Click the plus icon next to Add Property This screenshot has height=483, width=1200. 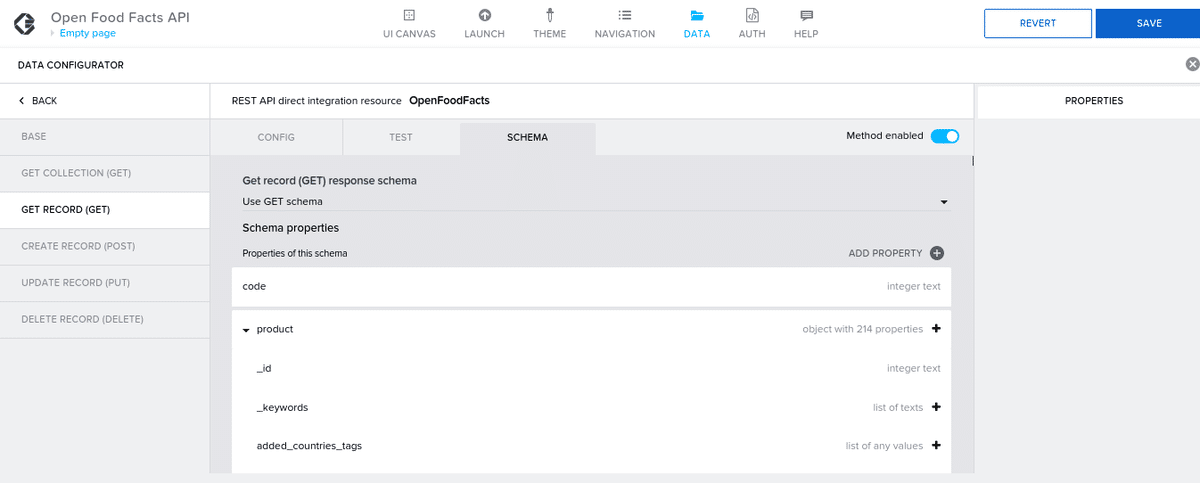[937, 253]
